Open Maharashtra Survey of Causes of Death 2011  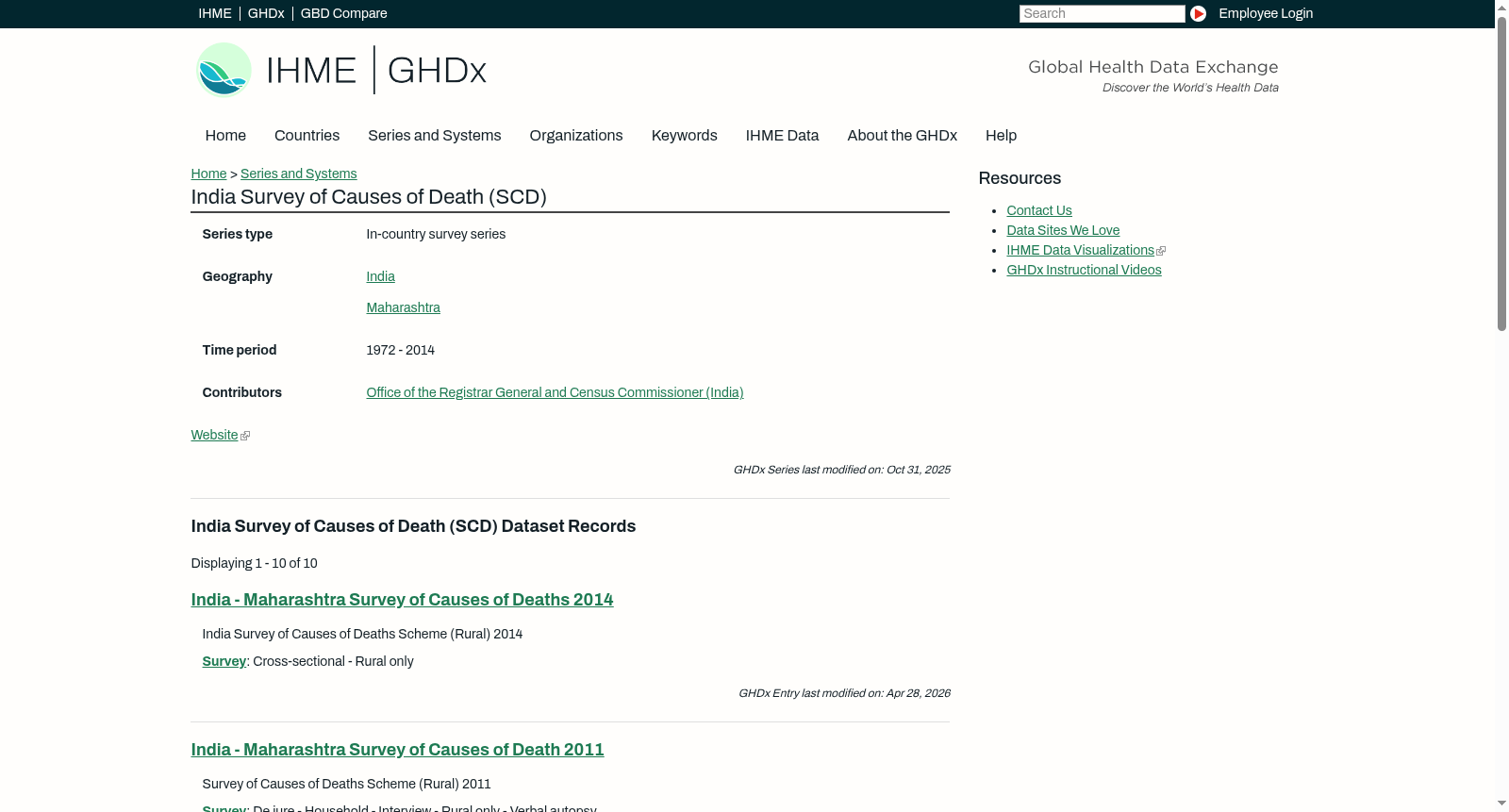click(397, 750)
